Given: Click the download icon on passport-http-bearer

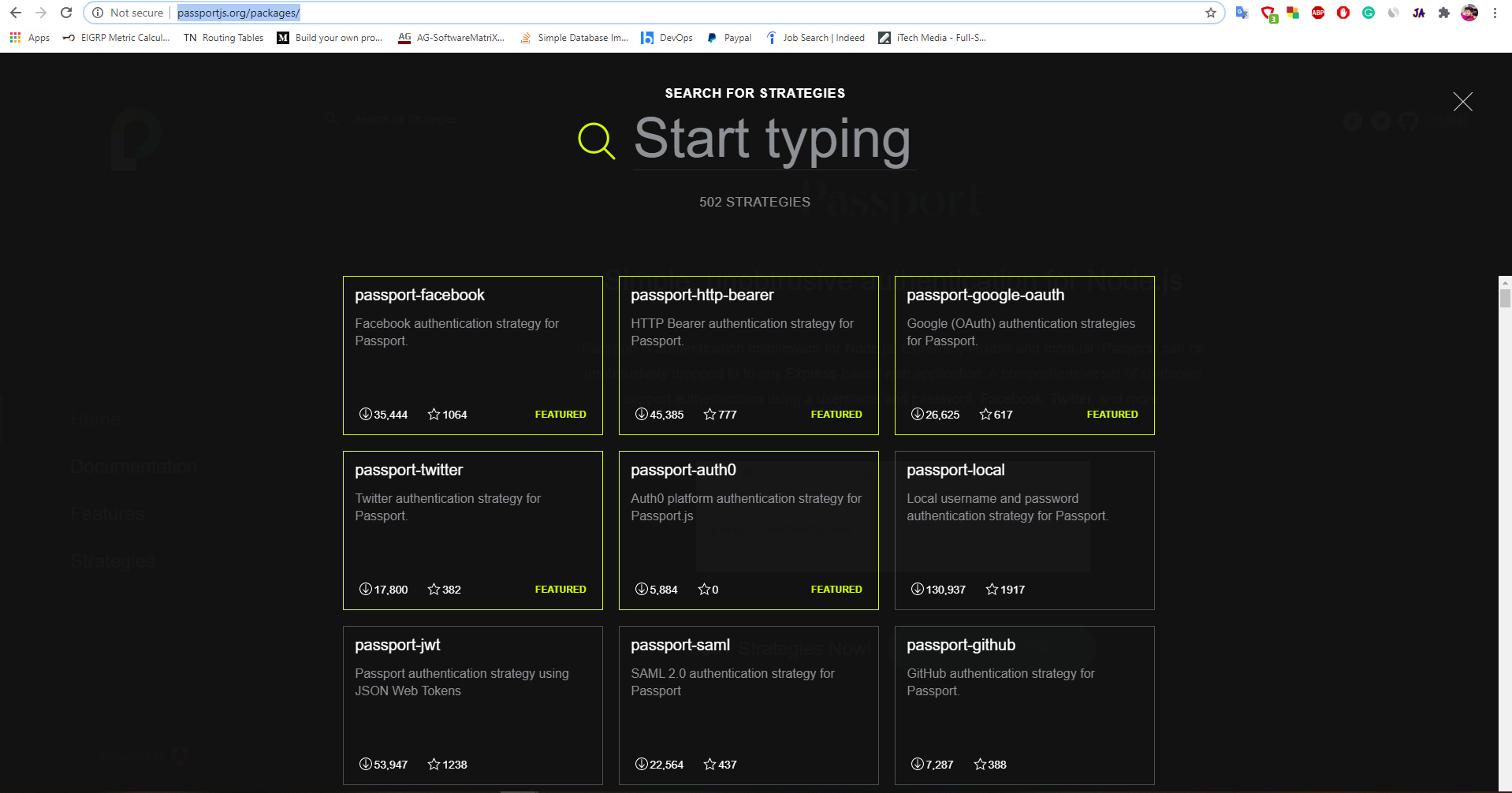Looking at the screenshot, I should point(641,414).
